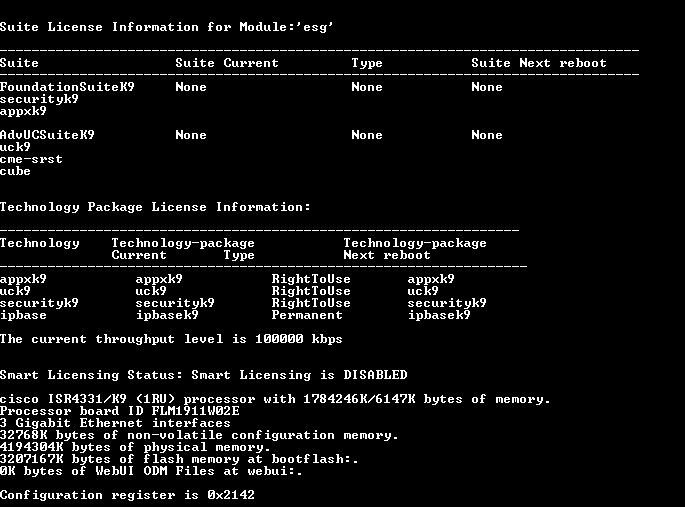
Task: Click the 'Suite Next reboot' column header
Action: pyautogui.click(x=538, y=63)
